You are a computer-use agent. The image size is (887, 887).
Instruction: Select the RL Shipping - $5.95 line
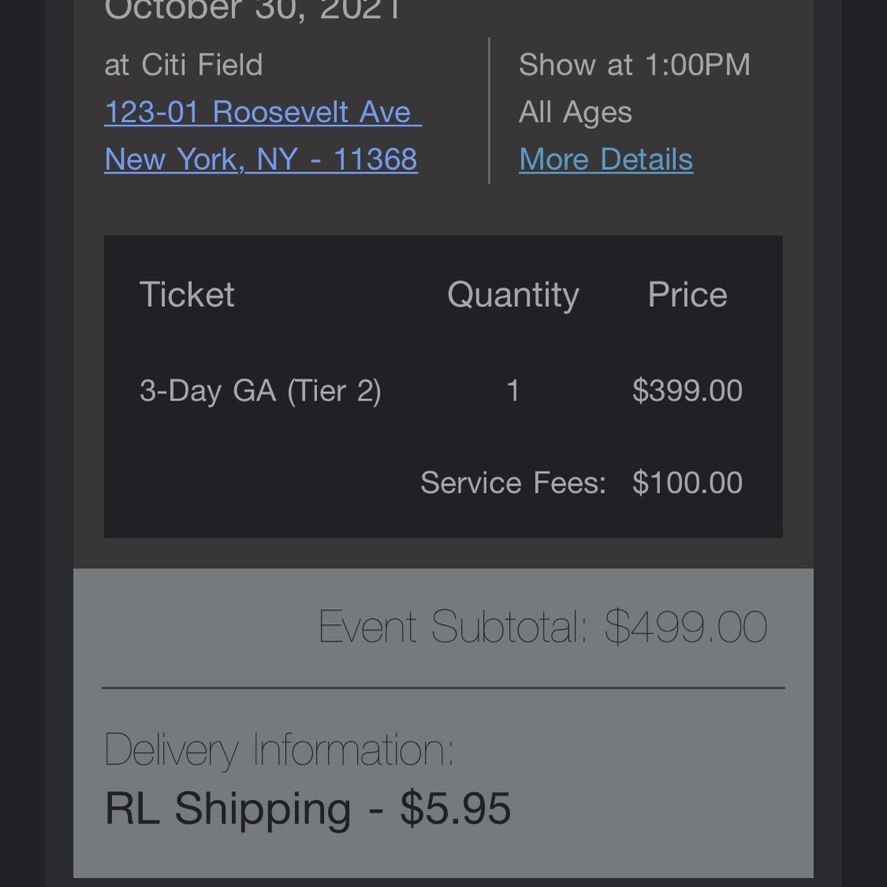point(308,808)
